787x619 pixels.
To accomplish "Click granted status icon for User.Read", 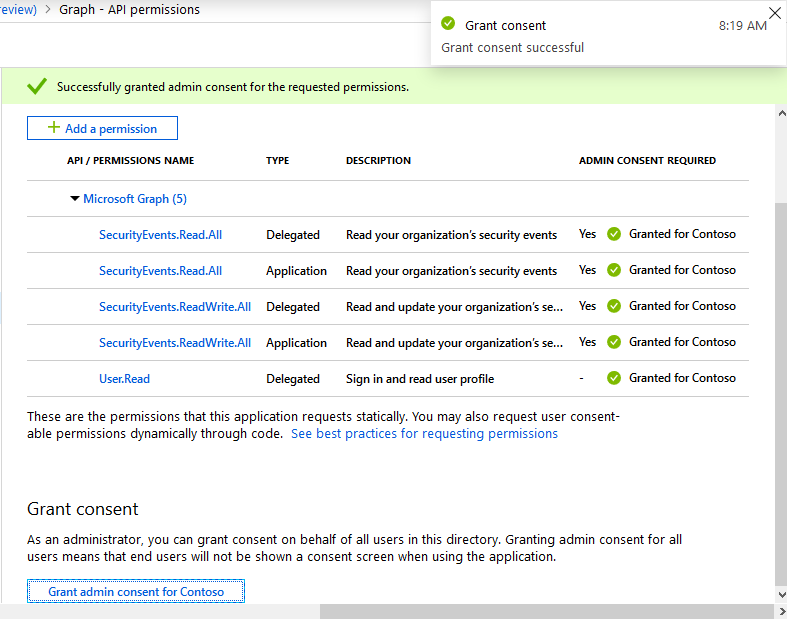I will click(x=614, y=378).
